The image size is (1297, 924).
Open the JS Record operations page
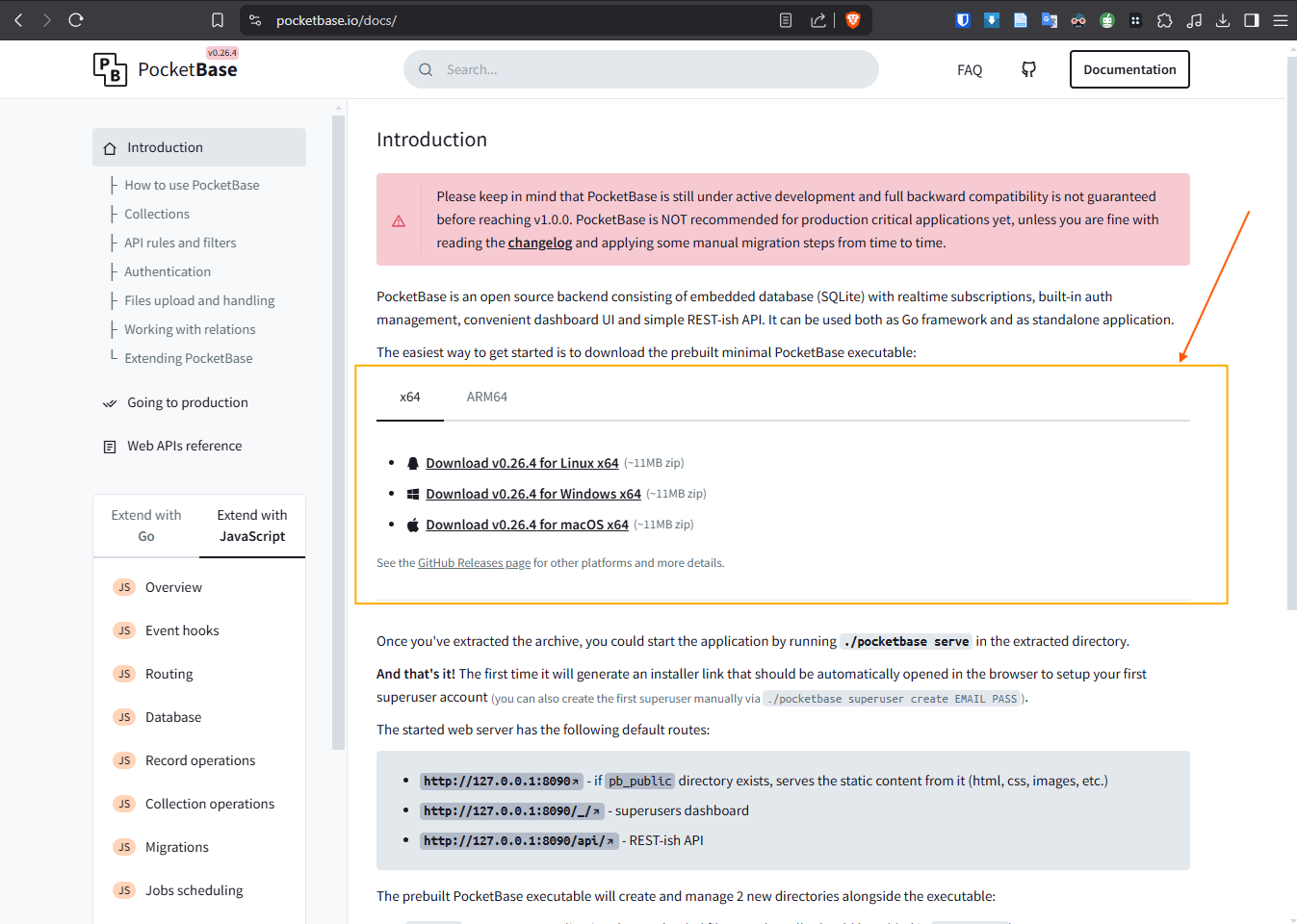(200, 760)
